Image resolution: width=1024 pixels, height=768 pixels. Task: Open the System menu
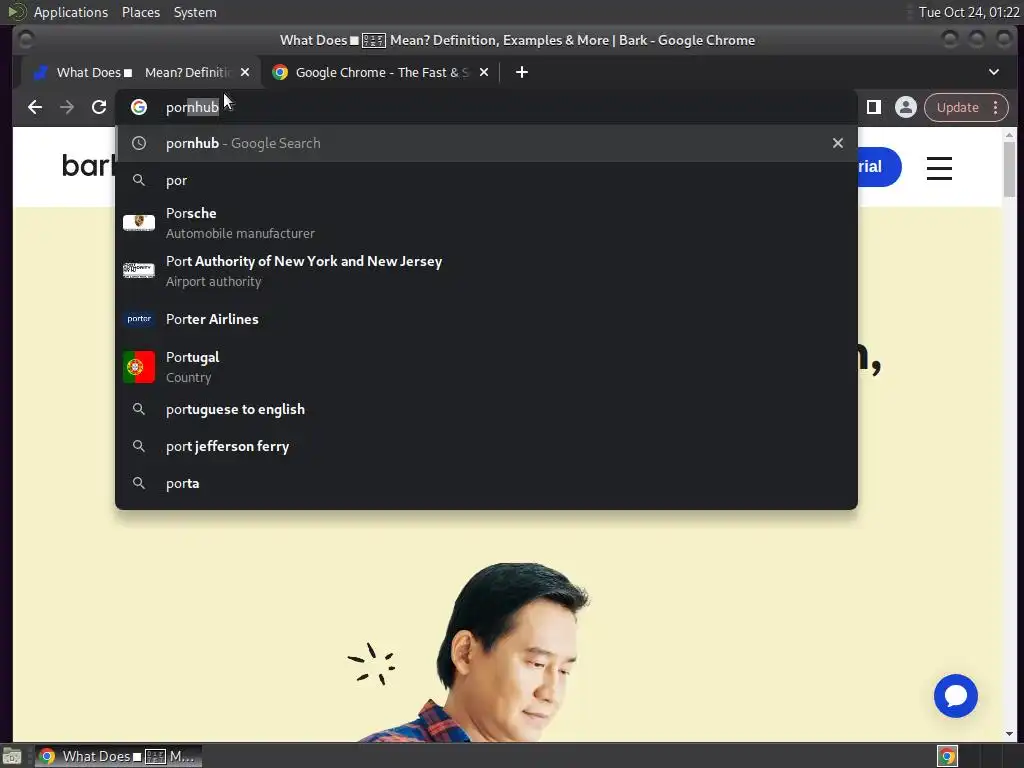(195, 12)
